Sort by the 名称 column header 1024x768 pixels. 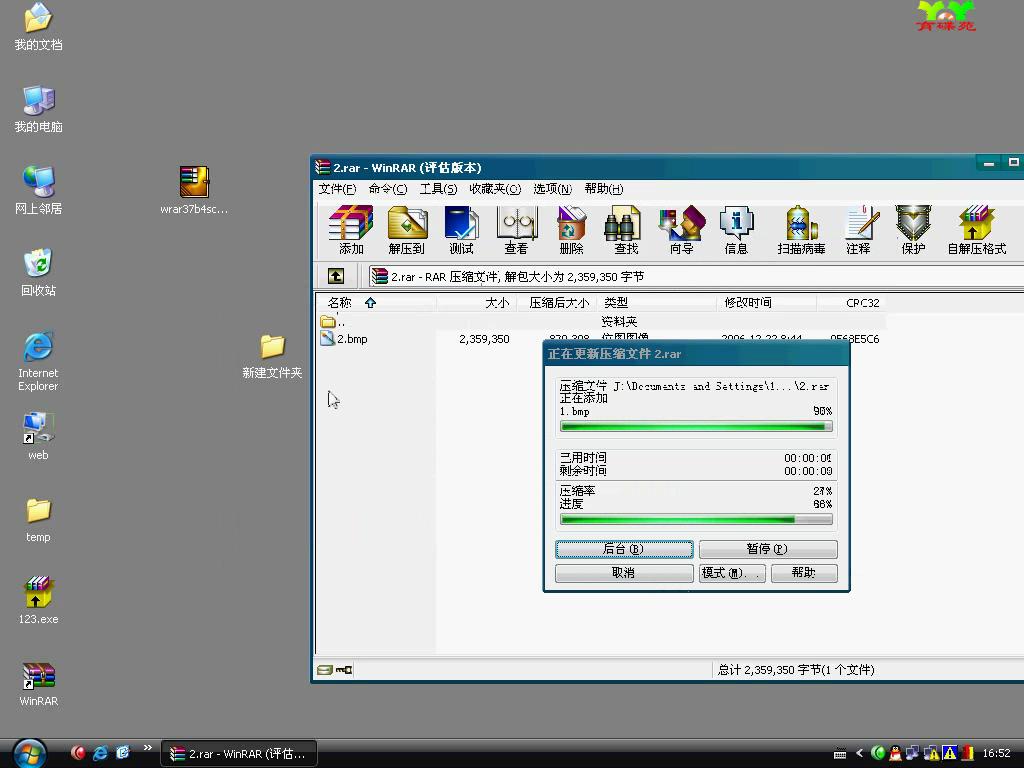pos(376,302)
